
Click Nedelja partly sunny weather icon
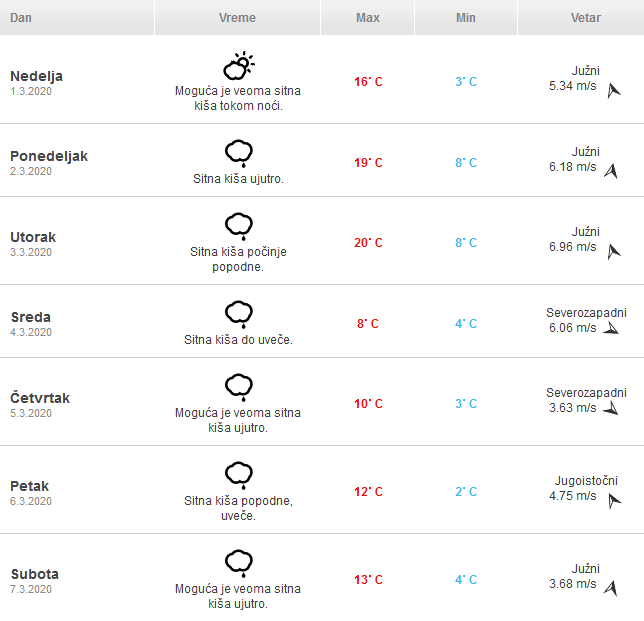tap(238, 67)
